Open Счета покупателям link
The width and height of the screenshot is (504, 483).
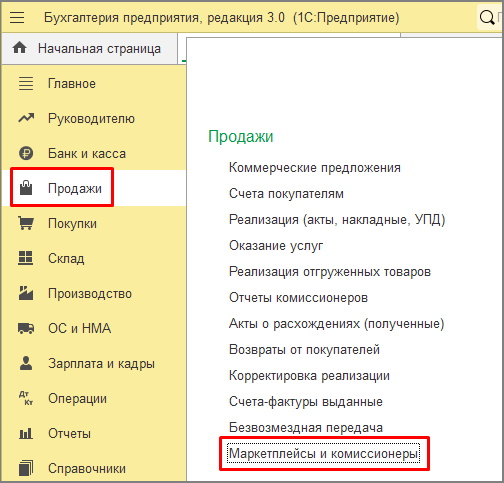pyautogui.click(x=286, y=194)
